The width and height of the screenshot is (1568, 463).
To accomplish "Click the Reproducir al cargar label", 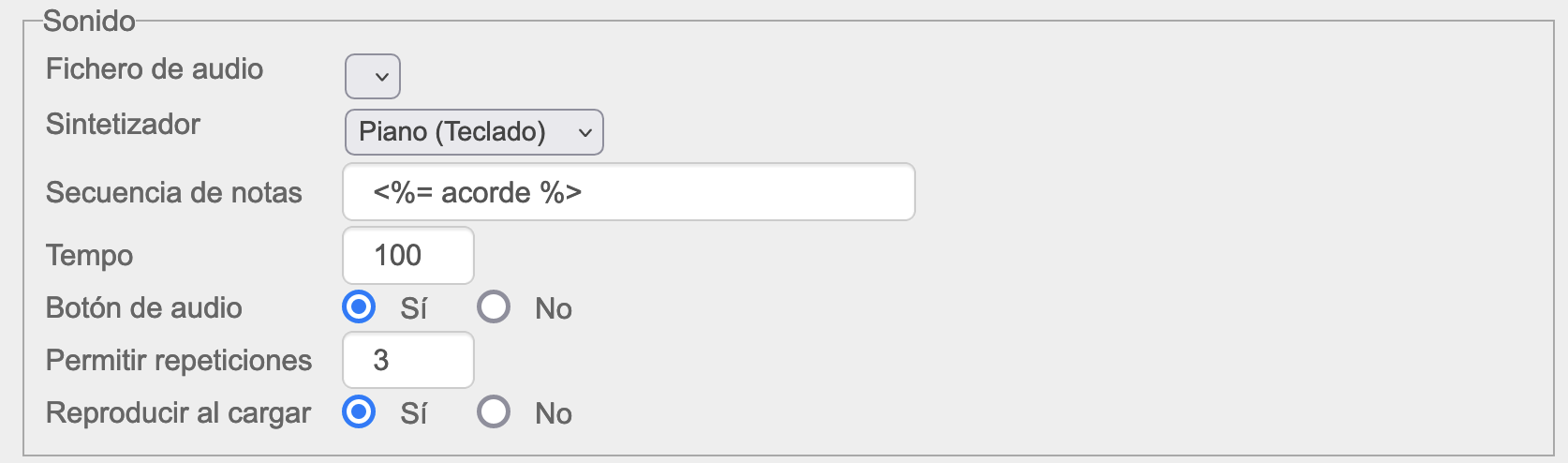I will pos(178,413).
